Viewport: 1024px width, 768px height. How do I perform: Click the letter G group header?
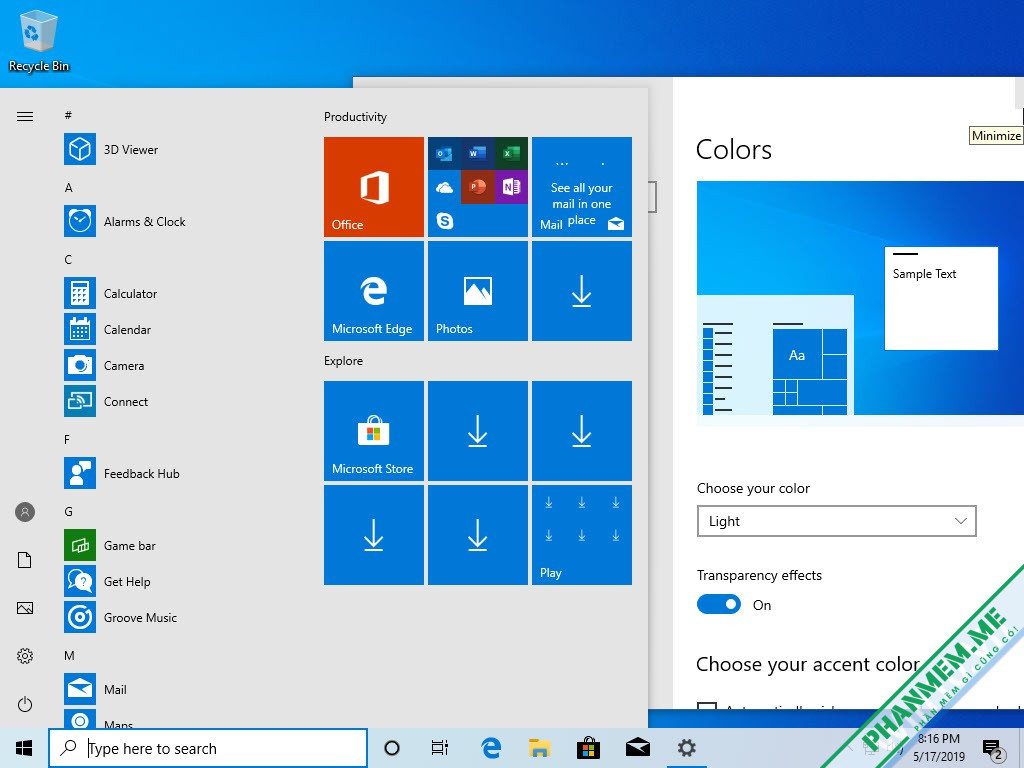[x=68, y=511]
